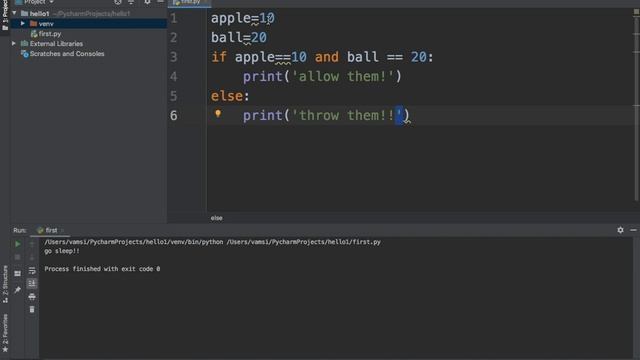Place cursor in 'allow them!' string
640x360 pixels.
point(343,77)
